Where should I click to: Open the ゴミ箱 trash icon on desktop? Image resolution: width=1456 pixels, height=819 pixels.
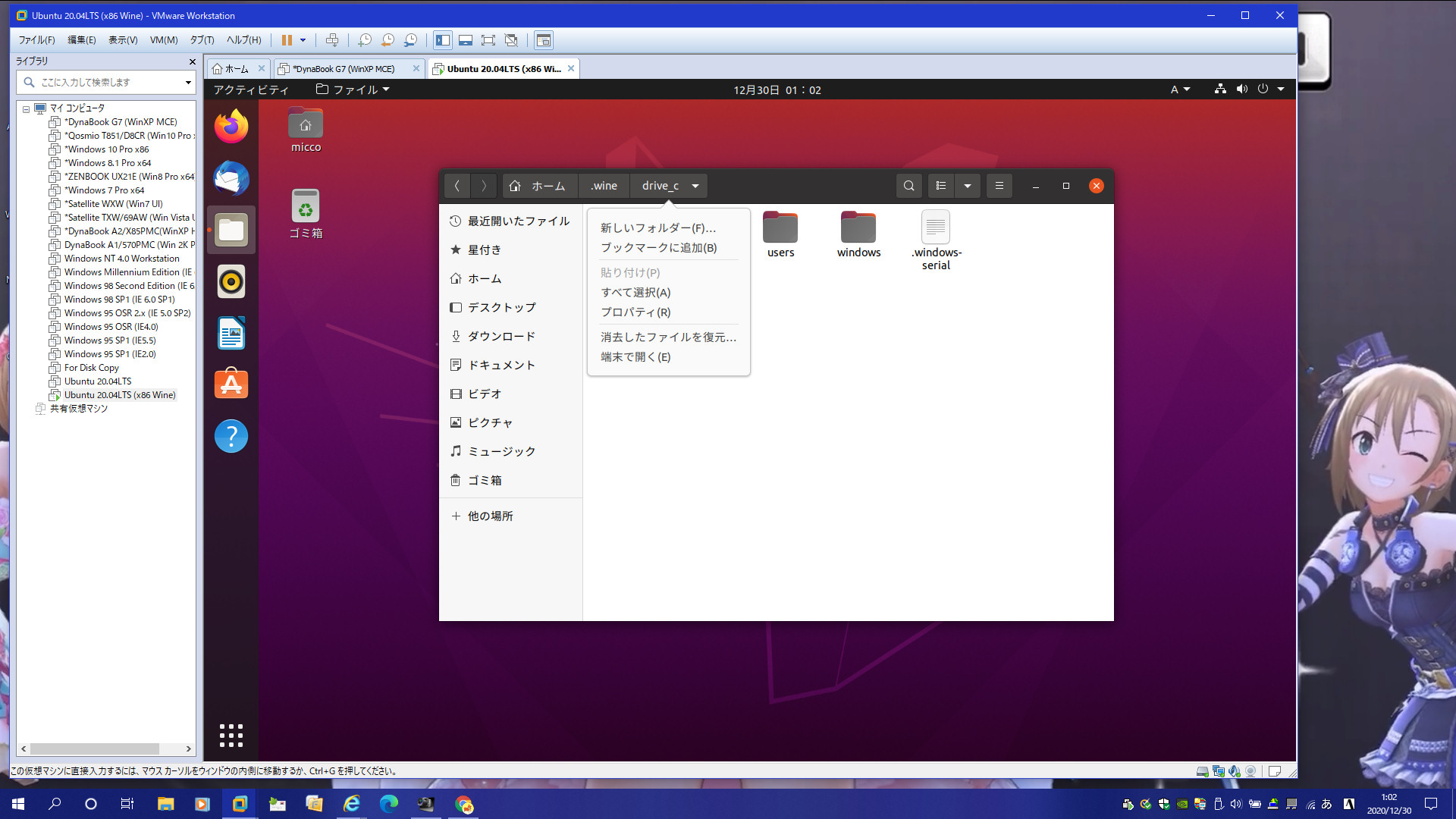pos(306,214)
